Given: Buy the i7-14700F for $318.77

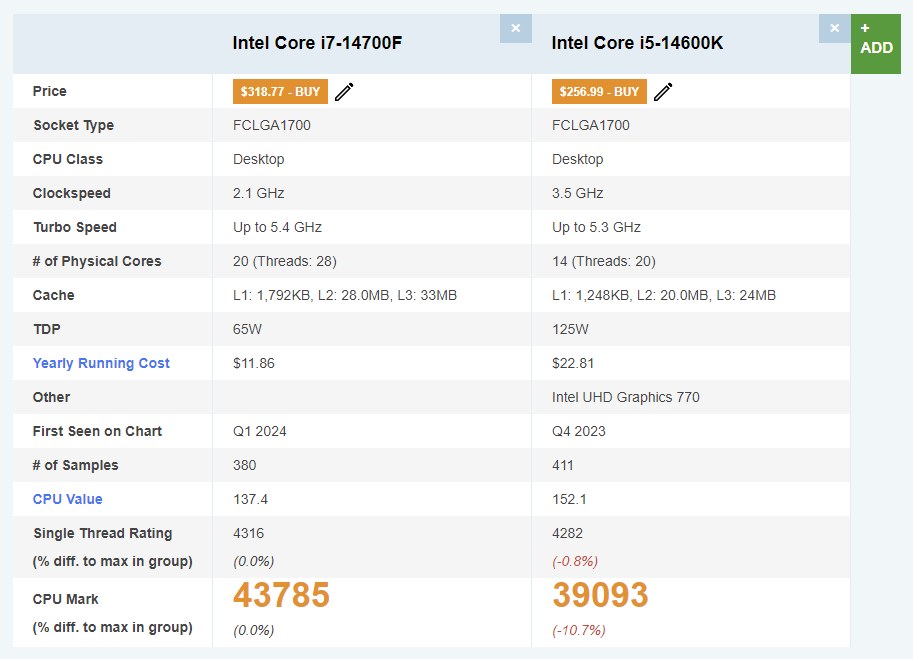Looking at the screenshot, I should [x=280, y=91].
